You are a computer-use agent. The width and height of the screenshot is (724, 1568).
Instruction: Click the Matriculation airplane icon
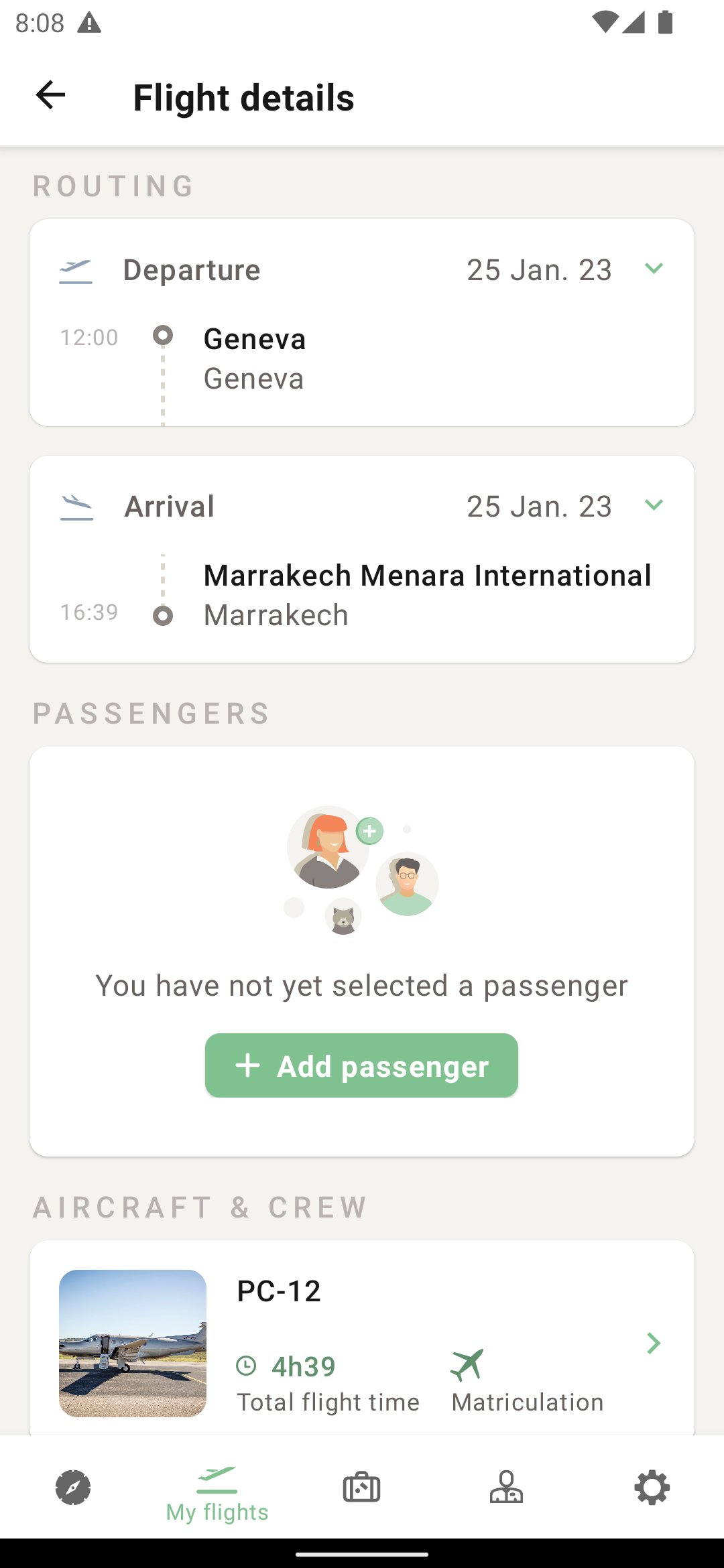(467, 1364)
